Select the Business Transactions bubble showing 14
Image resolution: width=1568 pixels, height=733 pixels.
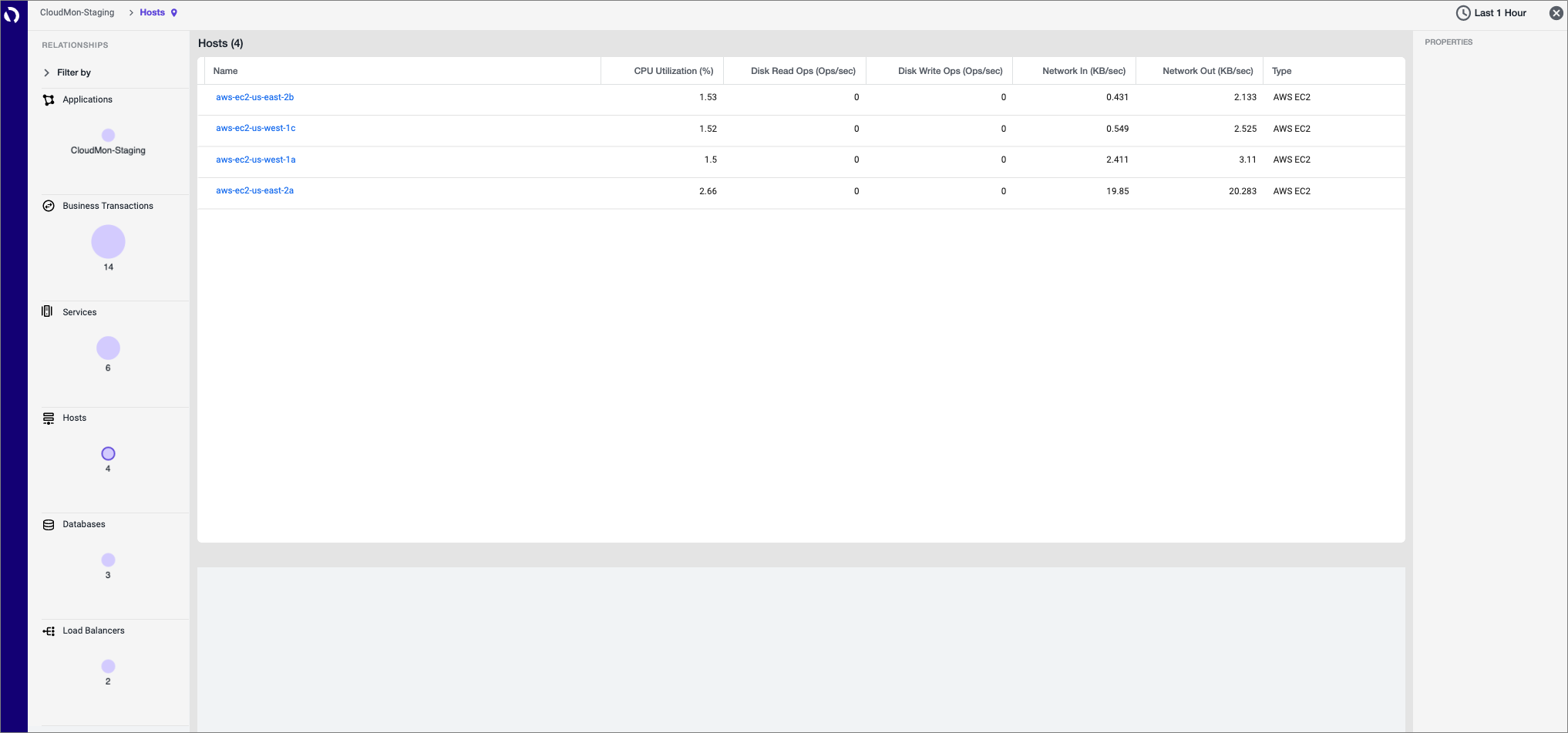[x=108, y=242]
